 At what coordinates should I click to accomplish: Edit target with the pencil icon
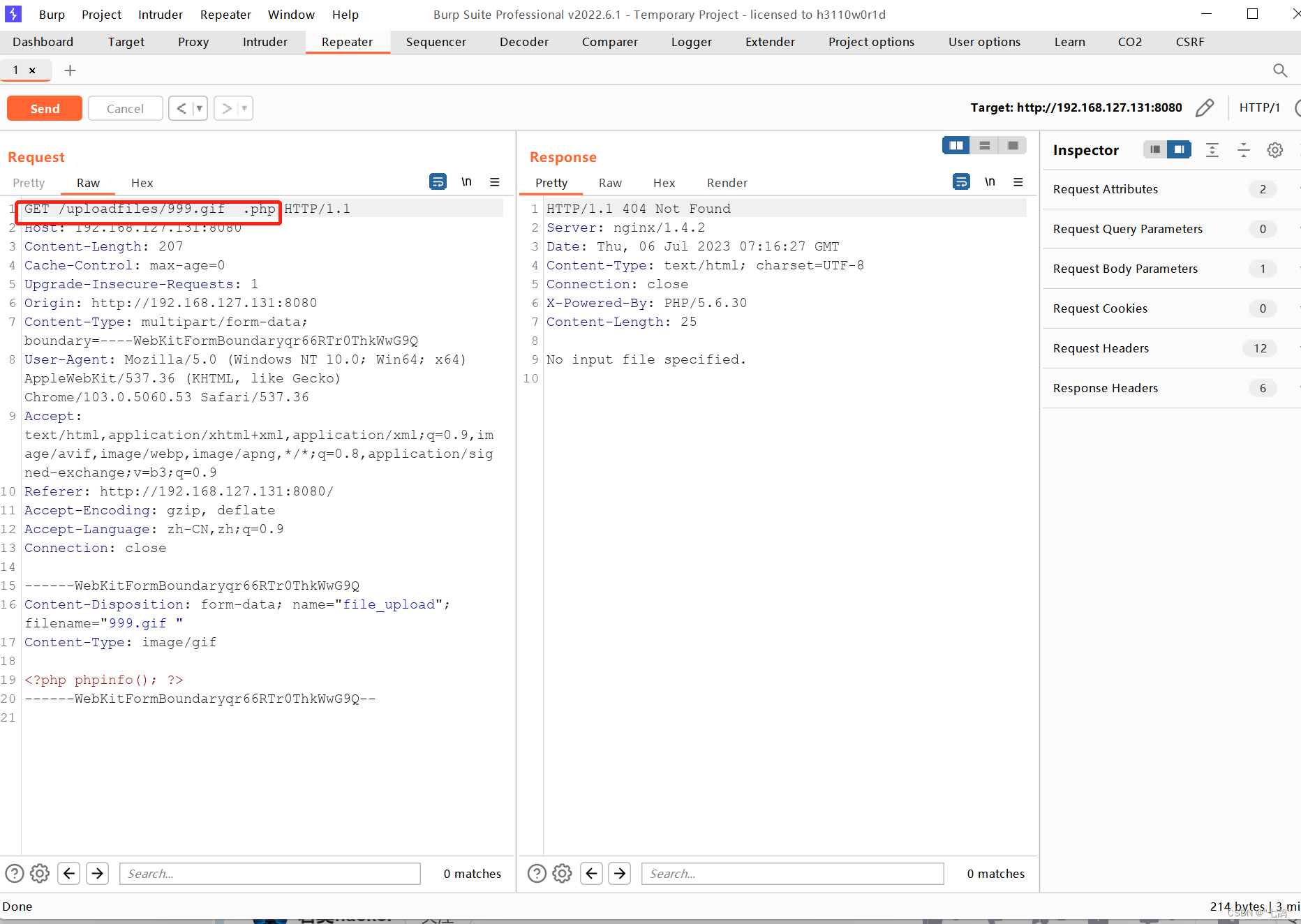tap(1205, 107)
